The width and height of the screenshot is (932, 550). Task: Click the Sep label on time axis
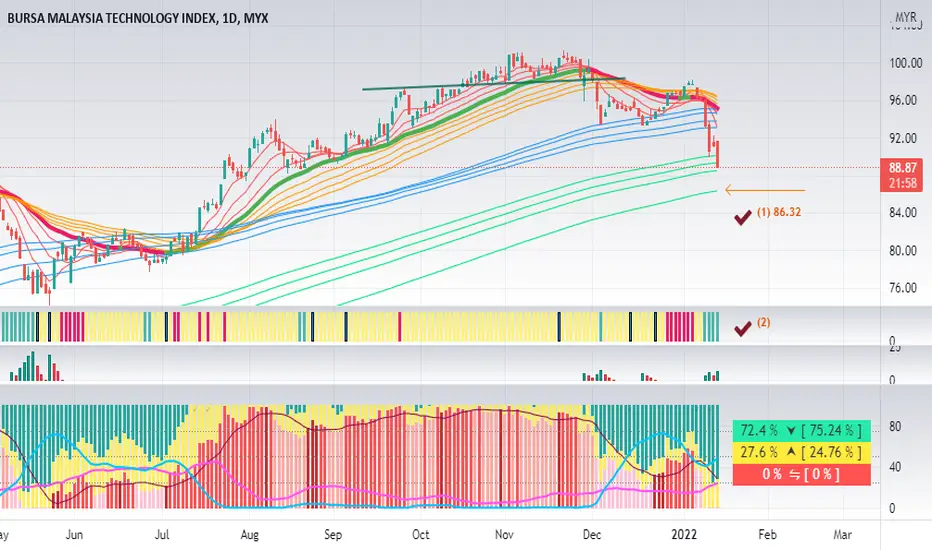(x=333, y=535)
